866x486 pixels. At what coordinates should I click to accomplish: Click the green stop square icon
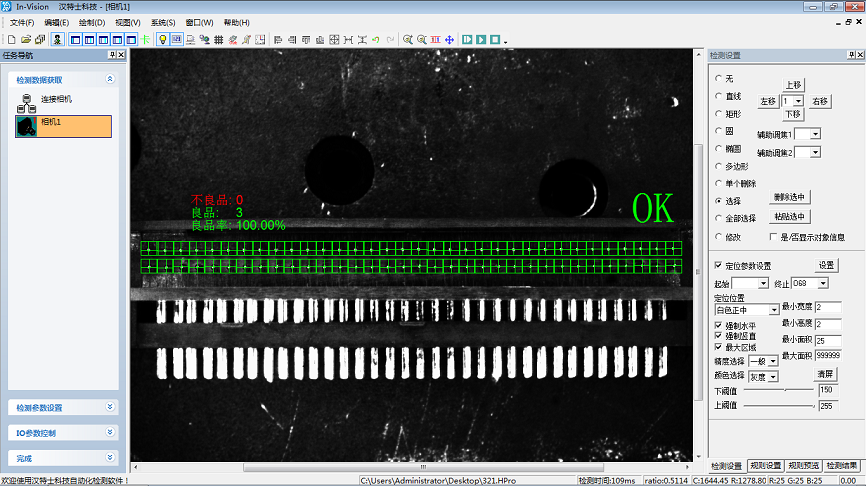click(494, 39)
